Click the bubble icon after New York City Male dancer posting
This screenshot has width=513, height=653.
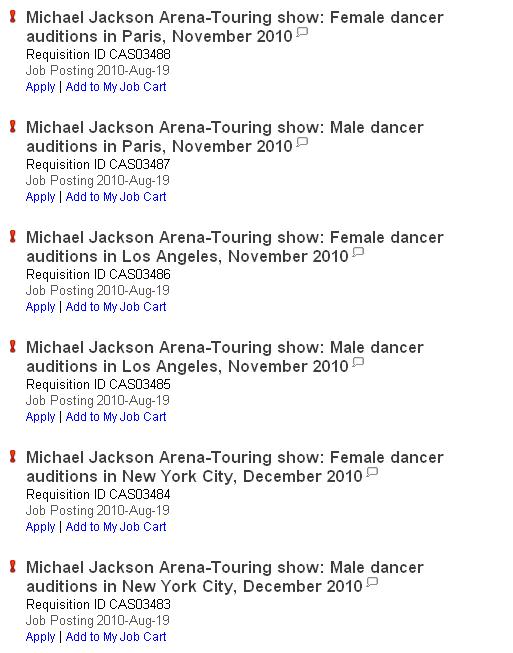(x=372, y=582)
